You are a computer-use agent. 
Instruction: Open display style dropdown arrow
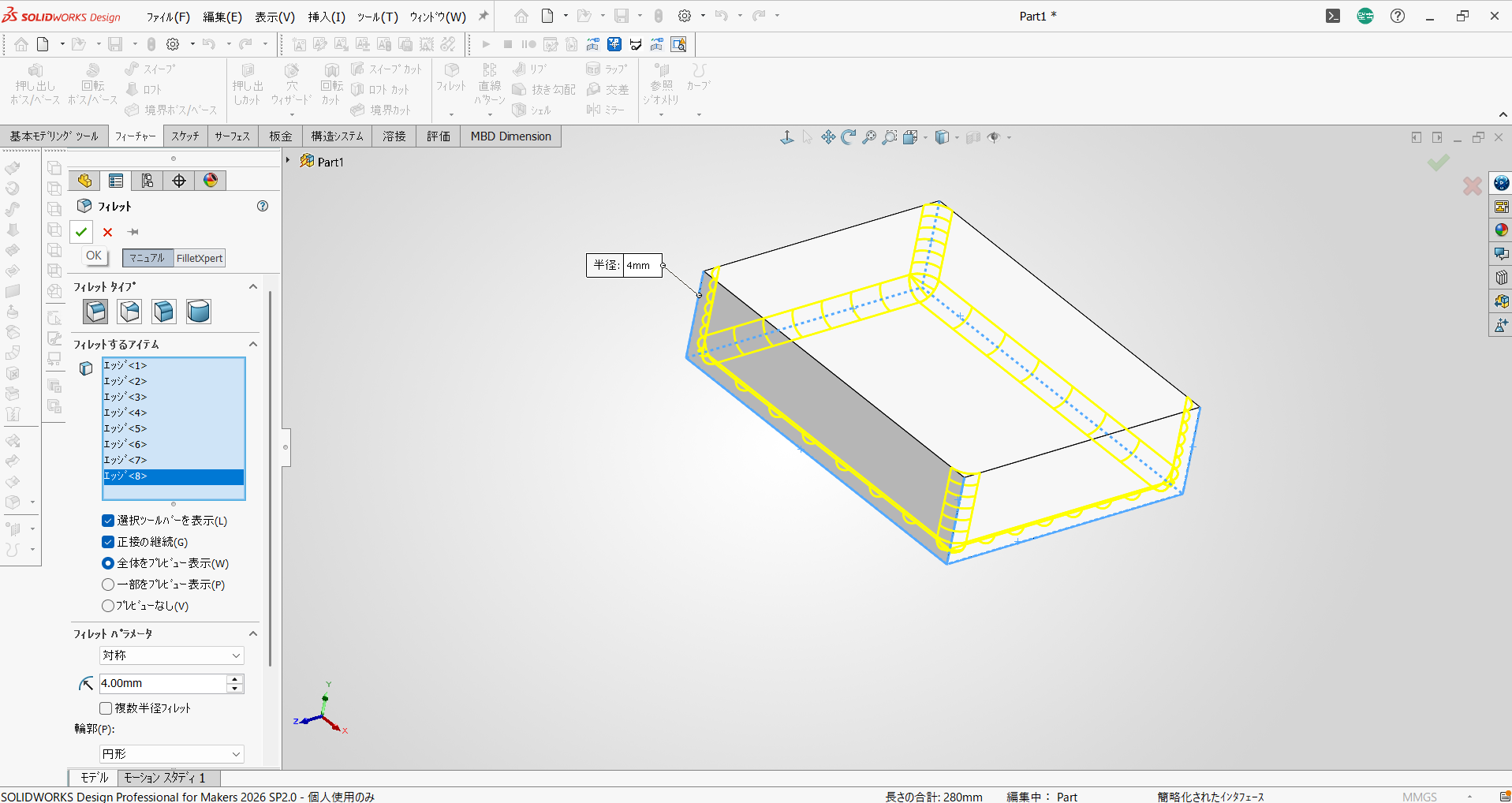pyautogui.click(x=958, y=138)
